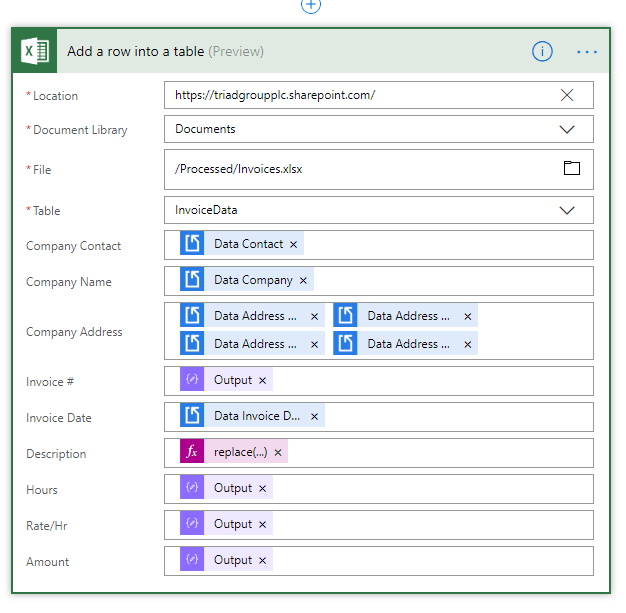
Task: Click inside the Hours input field
Action: pyautogui.click(x=431, y=489)
